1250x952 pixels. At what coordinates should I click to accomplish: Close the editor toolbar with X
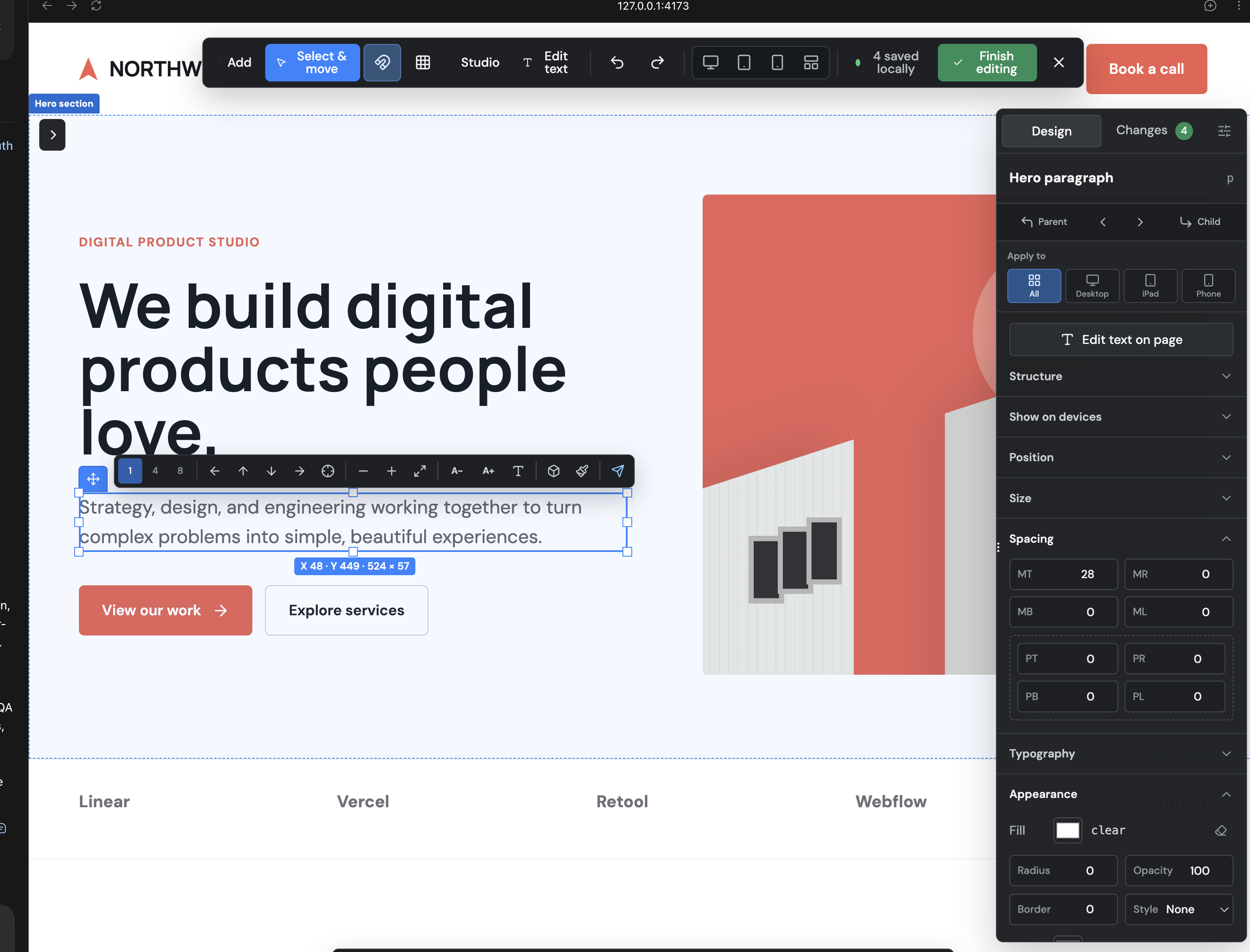(1058, 62)
